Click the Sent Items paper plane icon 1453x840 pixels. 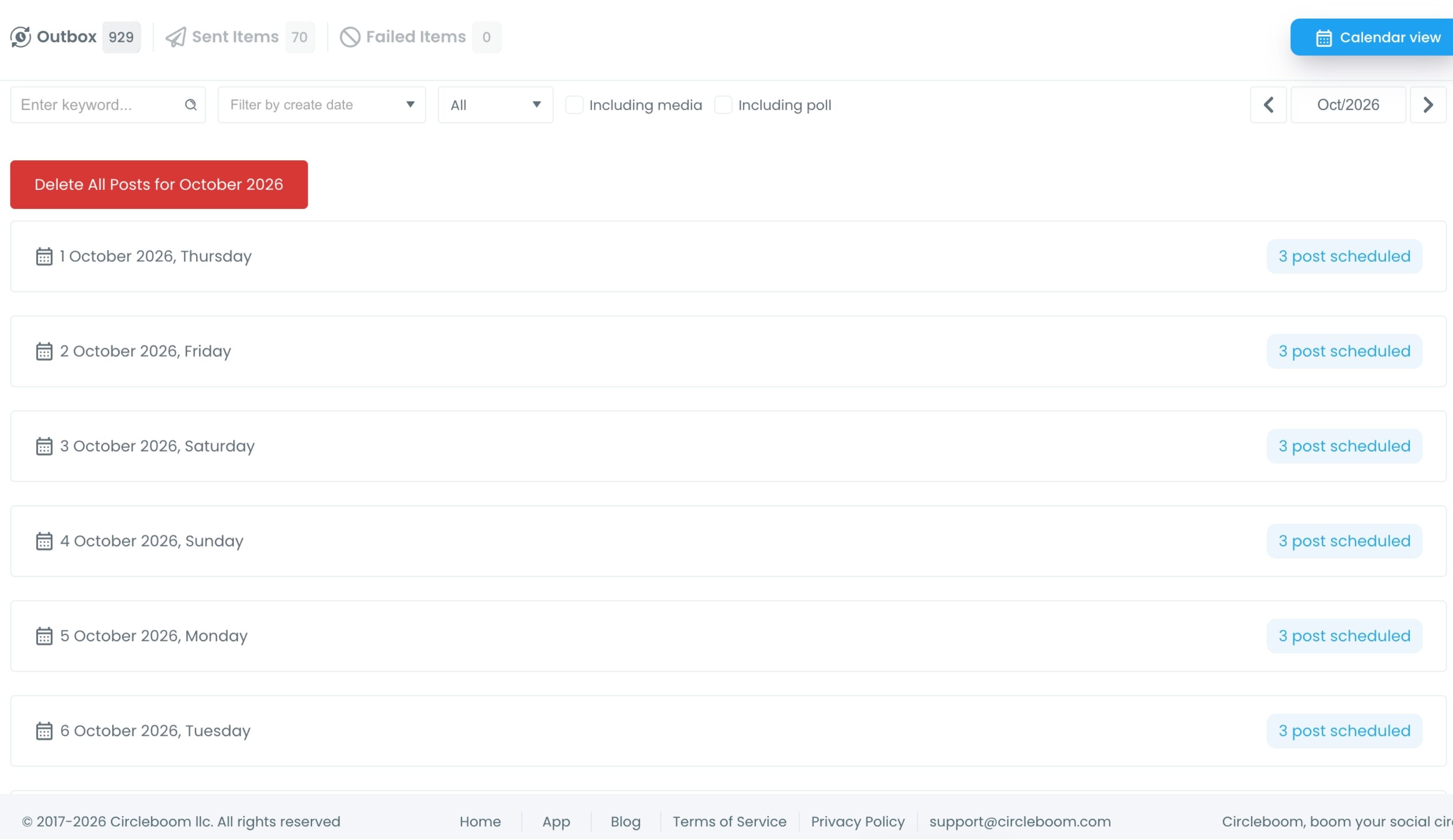pos(175,37)
